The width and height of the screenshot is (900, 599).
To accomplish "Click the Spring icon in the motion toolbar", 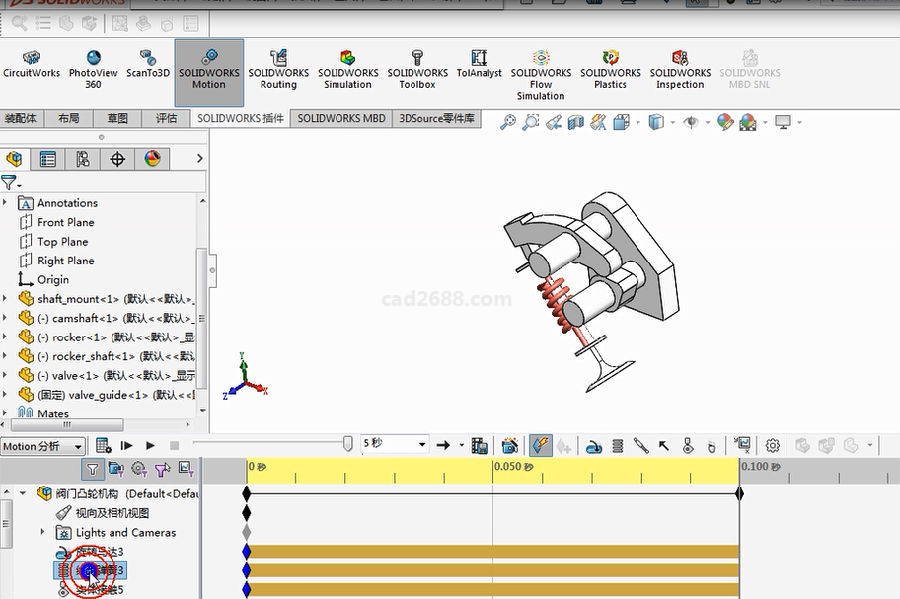I will click(x=617, y=445).
